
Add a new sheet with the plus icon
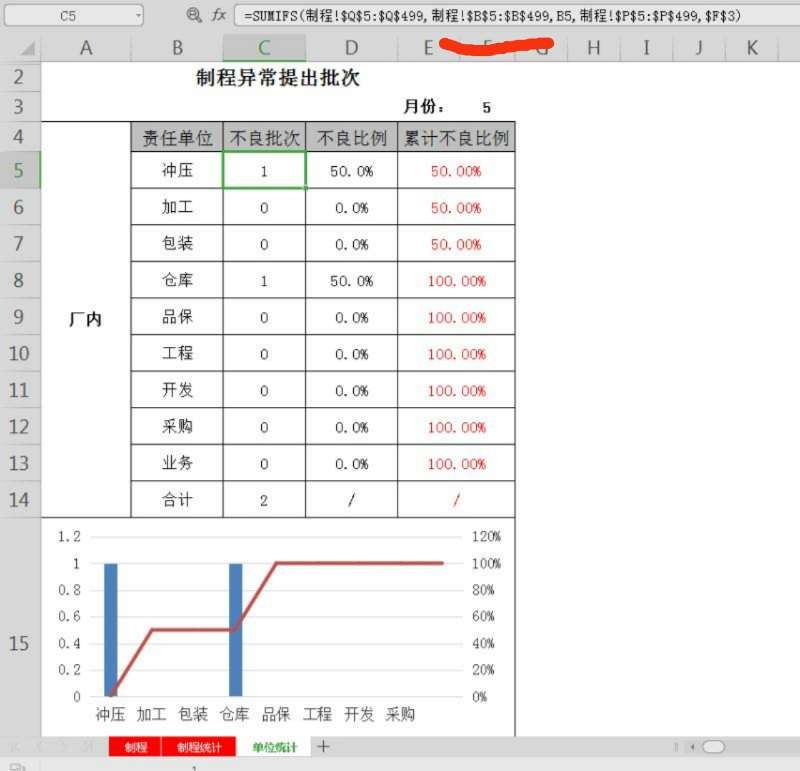323,747
